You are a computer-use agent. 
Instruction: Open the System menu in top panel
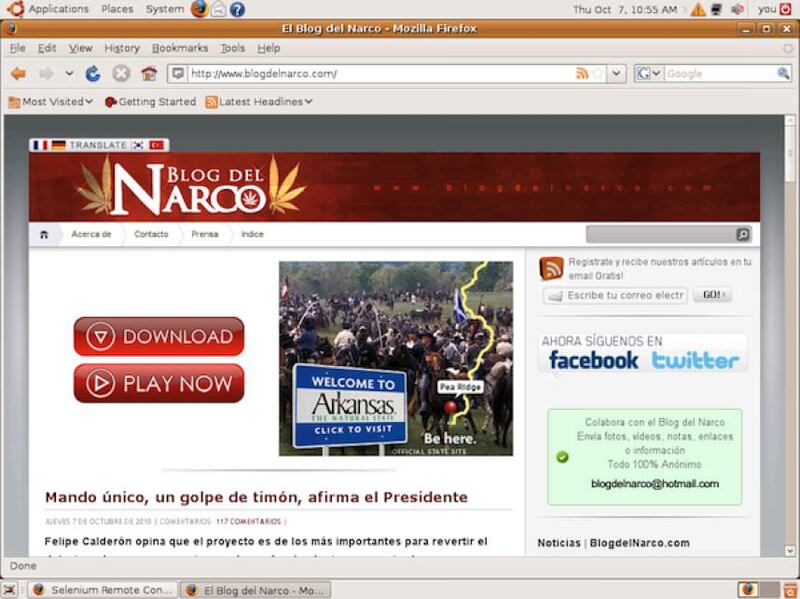click(164, 9)
